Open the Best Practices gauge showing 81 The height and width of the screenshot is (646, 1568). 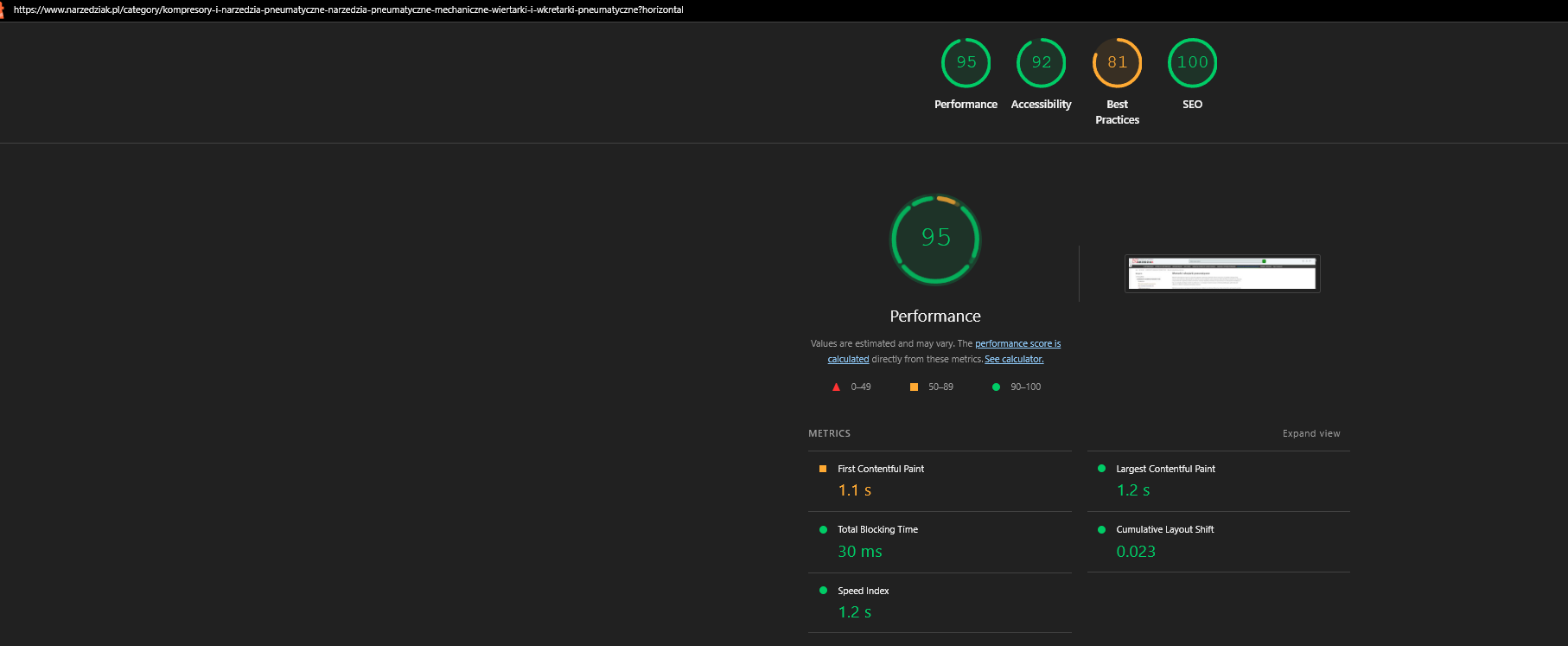(1117, 62)
